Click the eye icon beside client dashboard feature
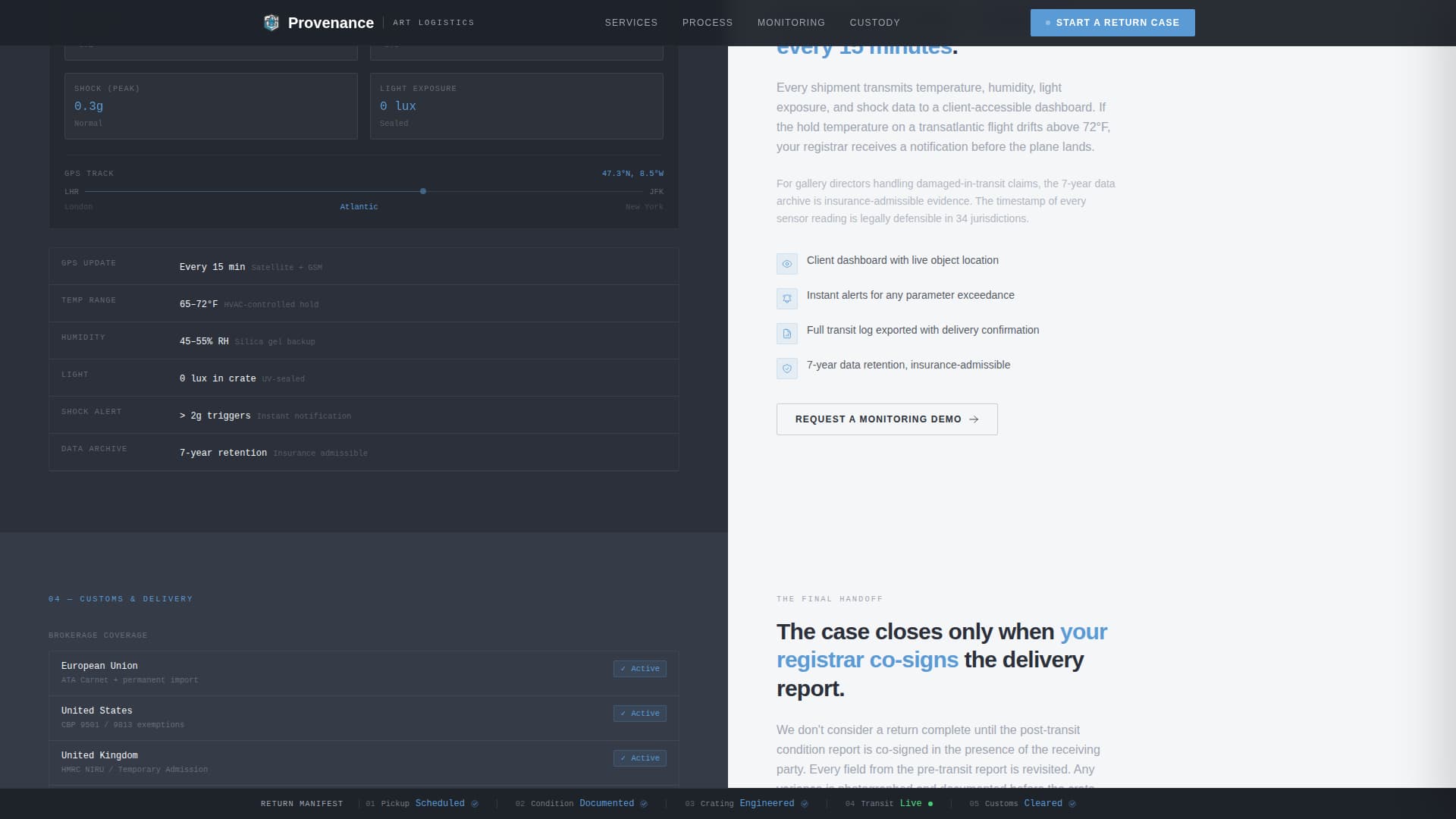The image size is (1456, 819). tap(787, 264)
